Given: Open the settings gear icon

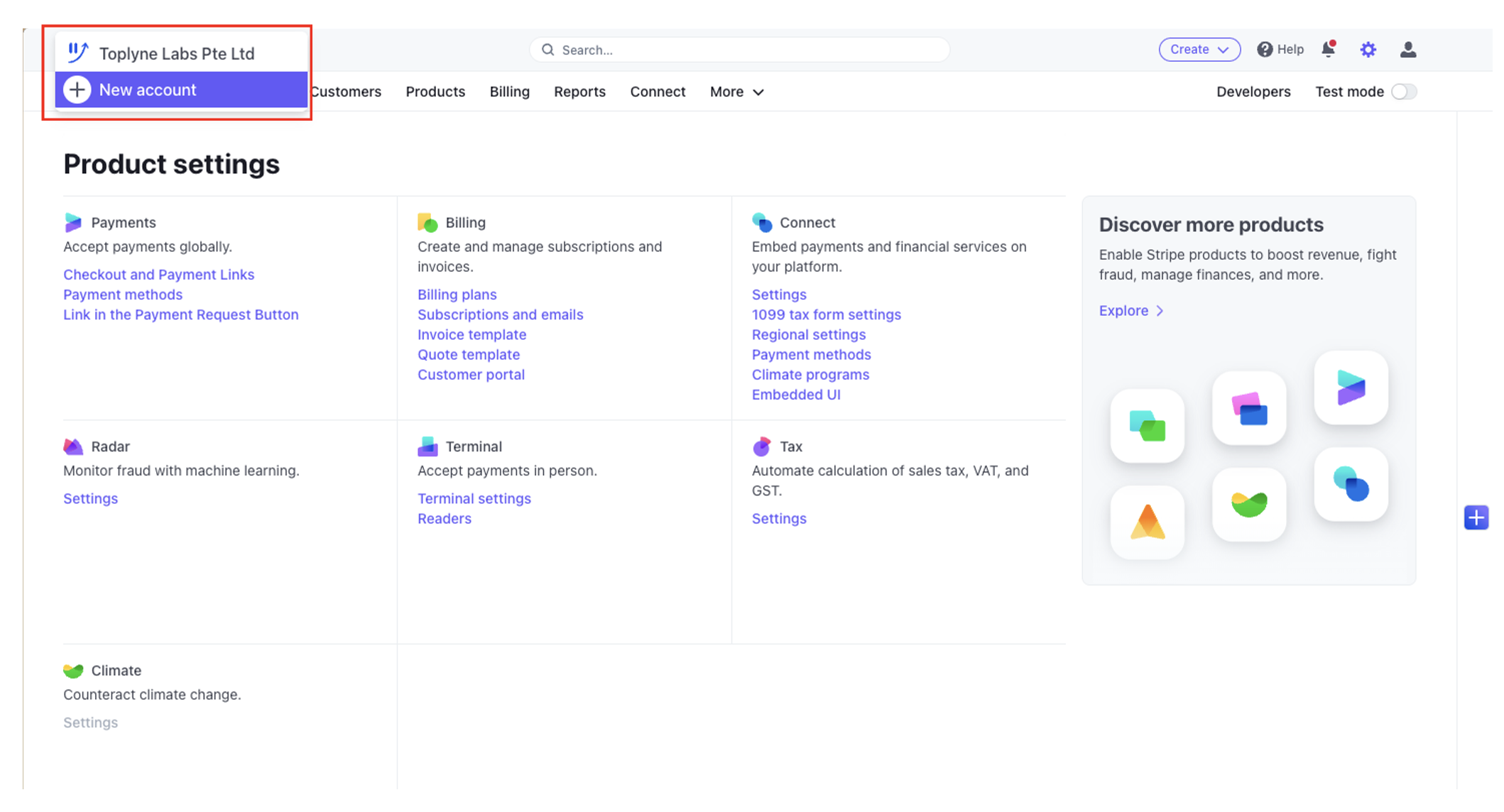Looking at the screenshot, I should (1368, 49).
